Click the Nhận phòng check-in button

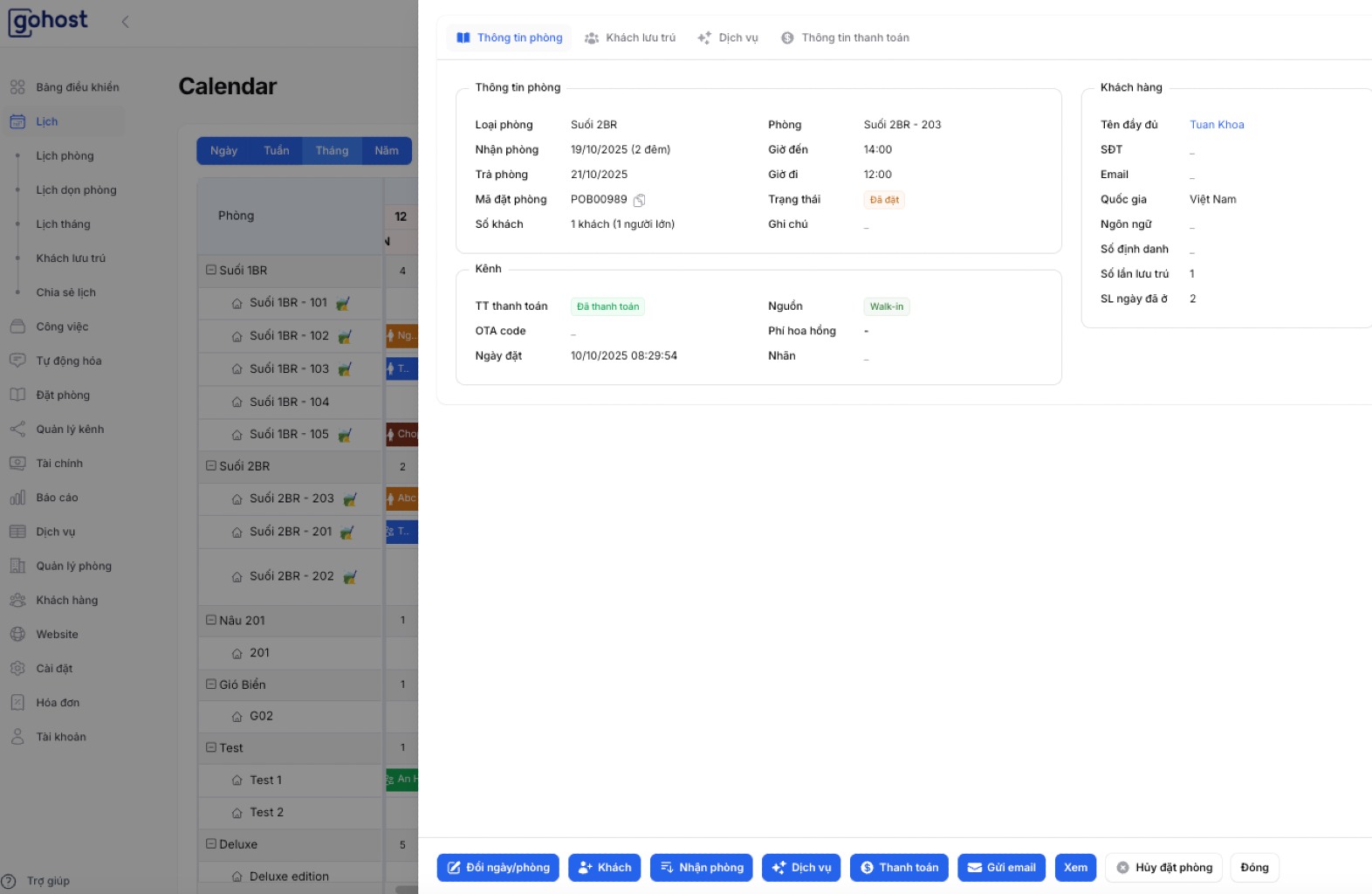tap(702, 868)
